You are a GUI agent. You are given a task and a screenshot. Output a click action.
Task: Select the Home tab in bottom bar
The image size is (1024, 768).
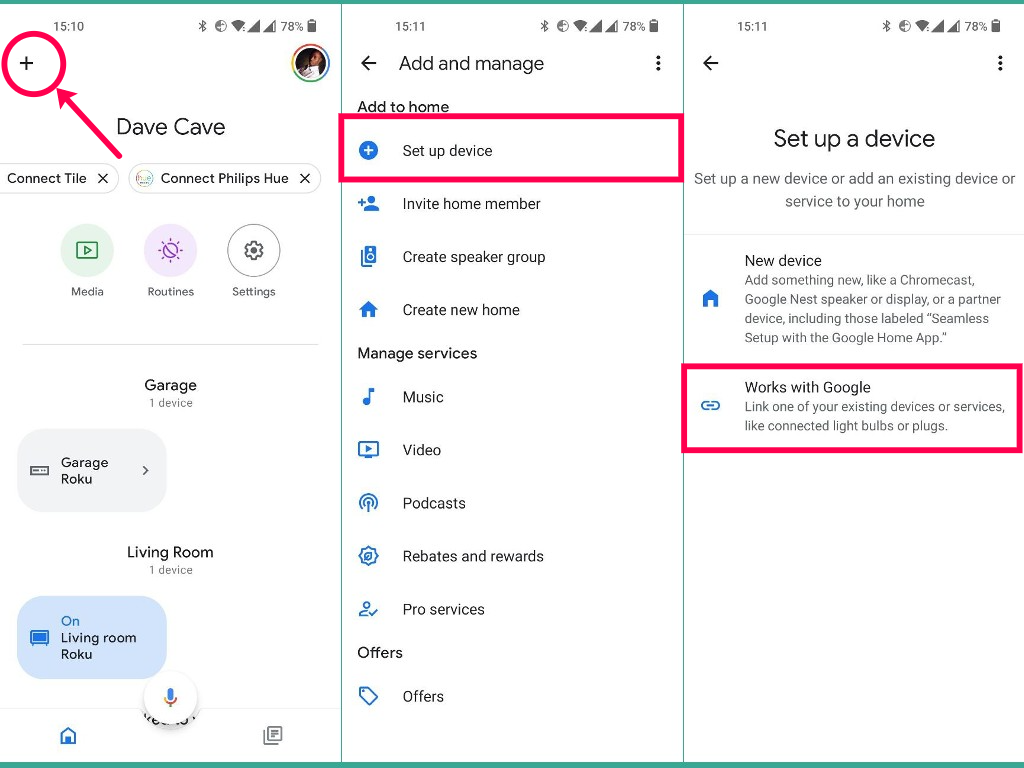click(x=68, y=736)
